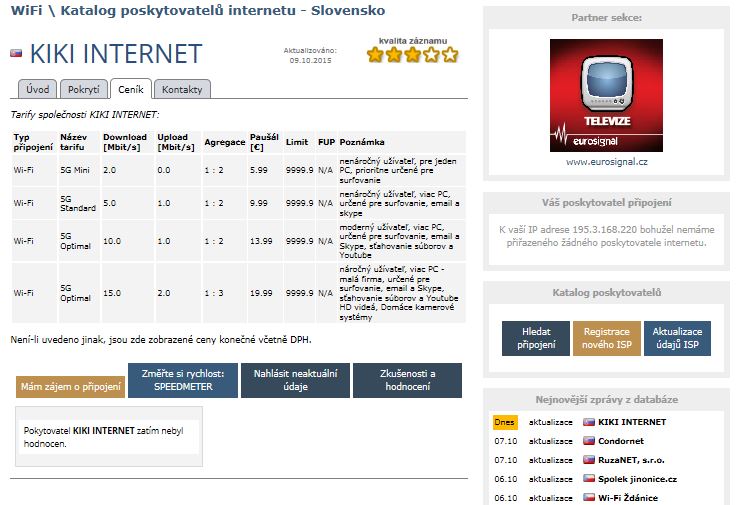Click the flag icon beside KIKI INTERNET news item
Screen dimensions: 742x505
(589, 422)
